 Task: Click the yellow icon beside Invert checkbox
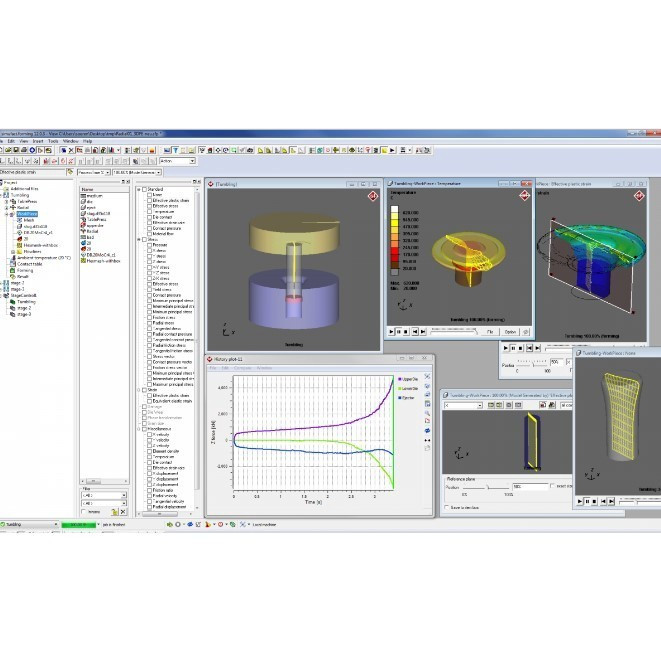[x=114, y=512]
